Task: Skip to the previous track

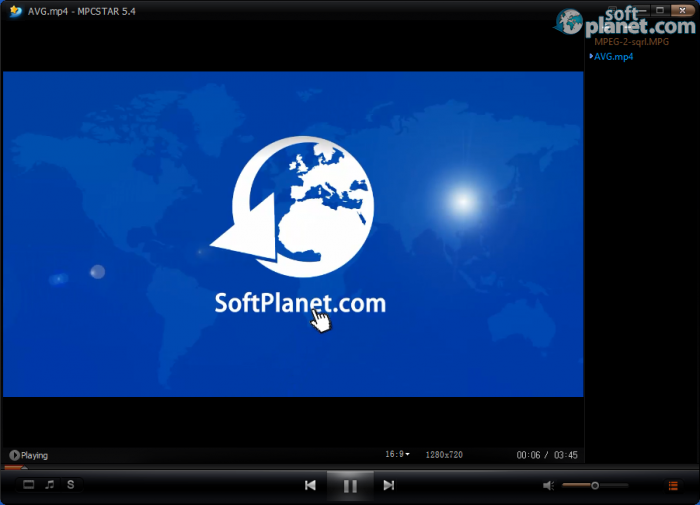Action: pyautogui.click(x=310, y=485)
